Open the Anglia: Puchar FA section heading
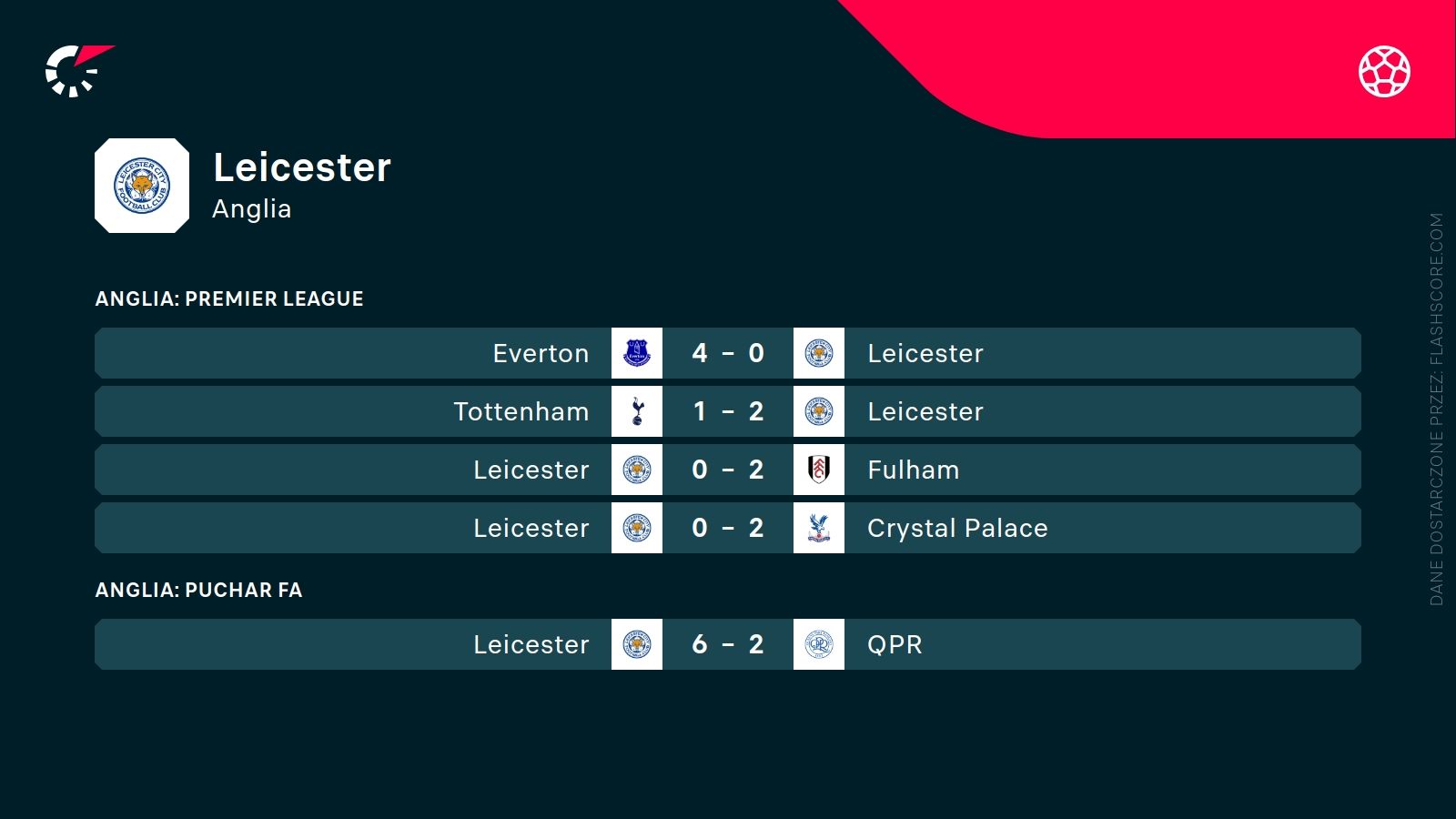 tap(198, 590)
